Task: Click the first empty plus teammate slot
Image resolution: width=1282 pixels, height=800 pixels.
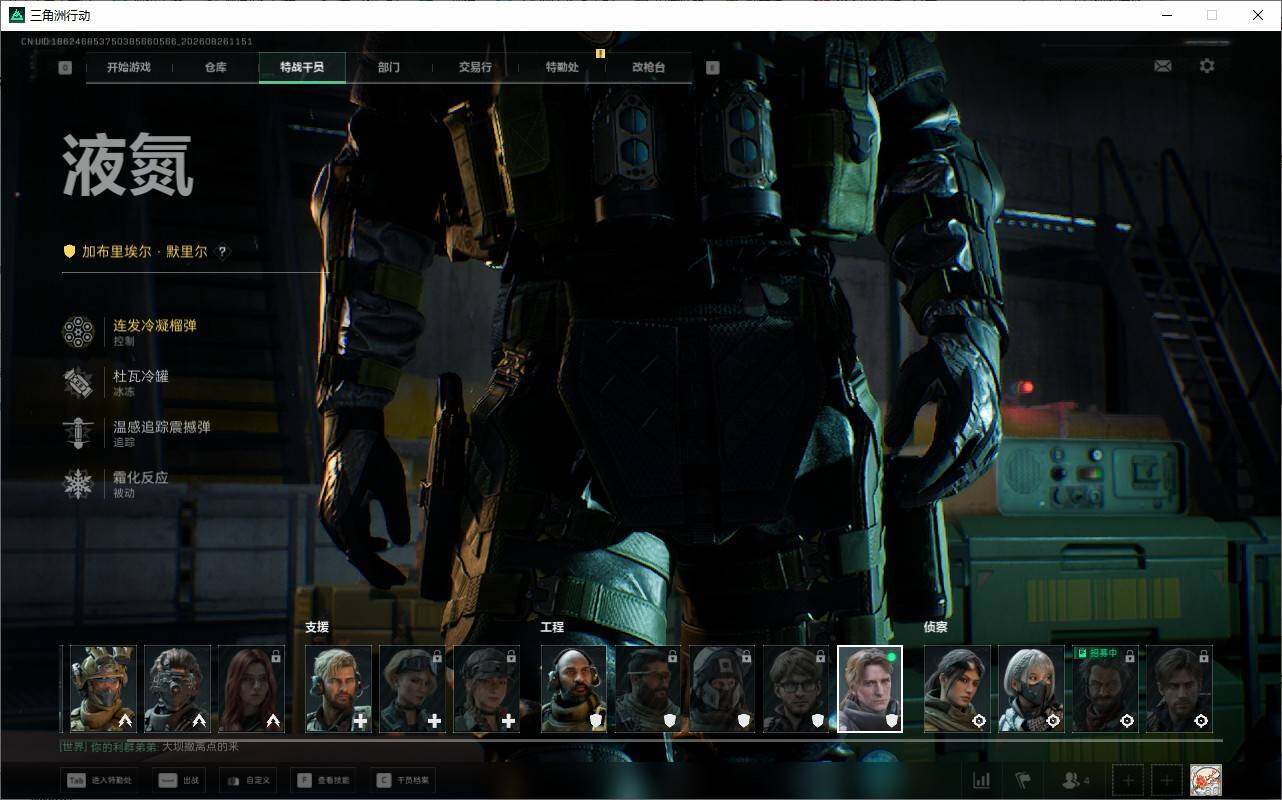Action: [1128, 780]
